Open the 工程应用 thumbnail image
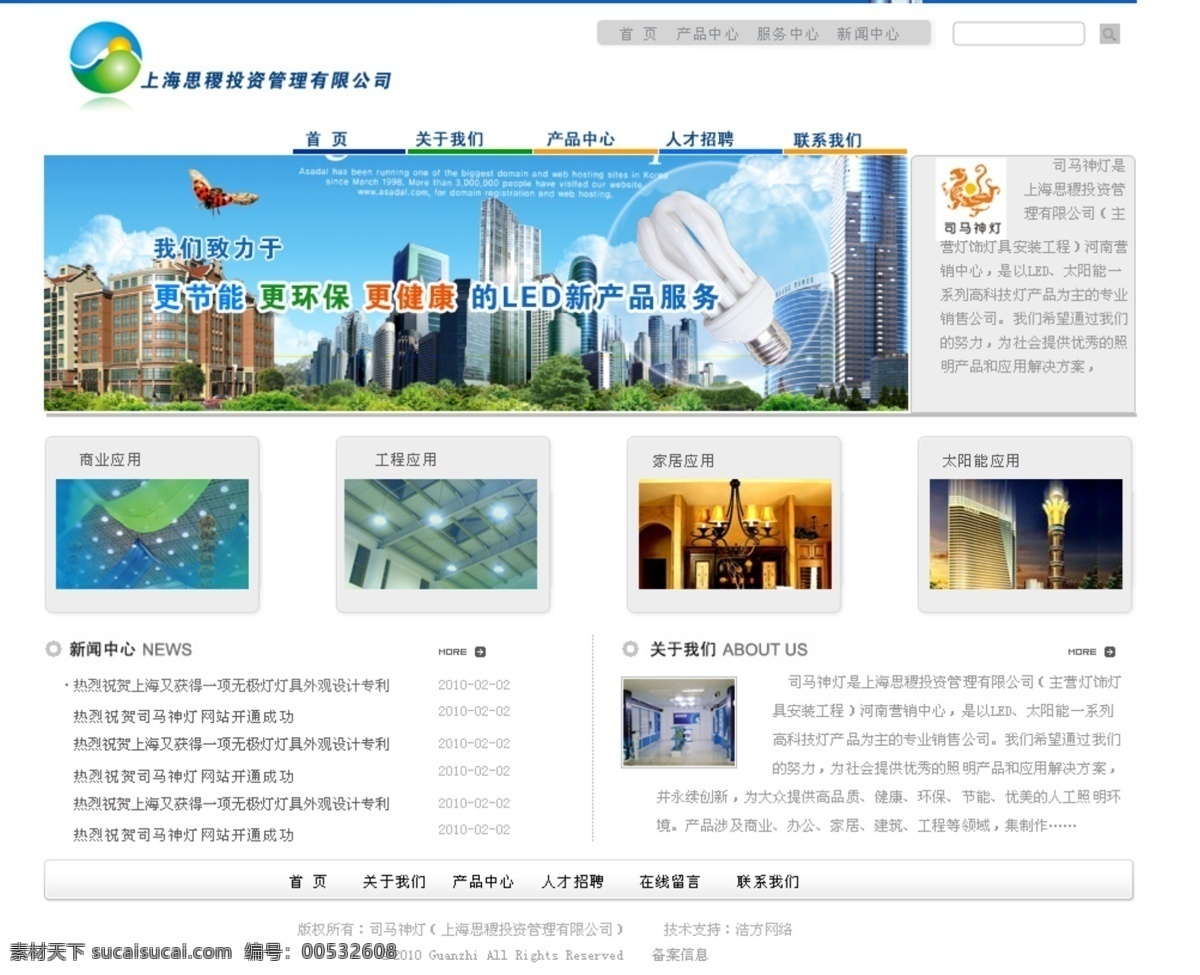1200x975 pixels. pos(441,534)
